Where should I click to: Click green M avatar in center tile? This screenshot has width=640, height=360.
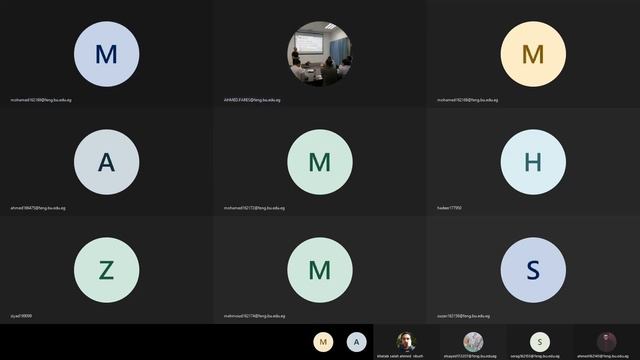coord(320,162)
